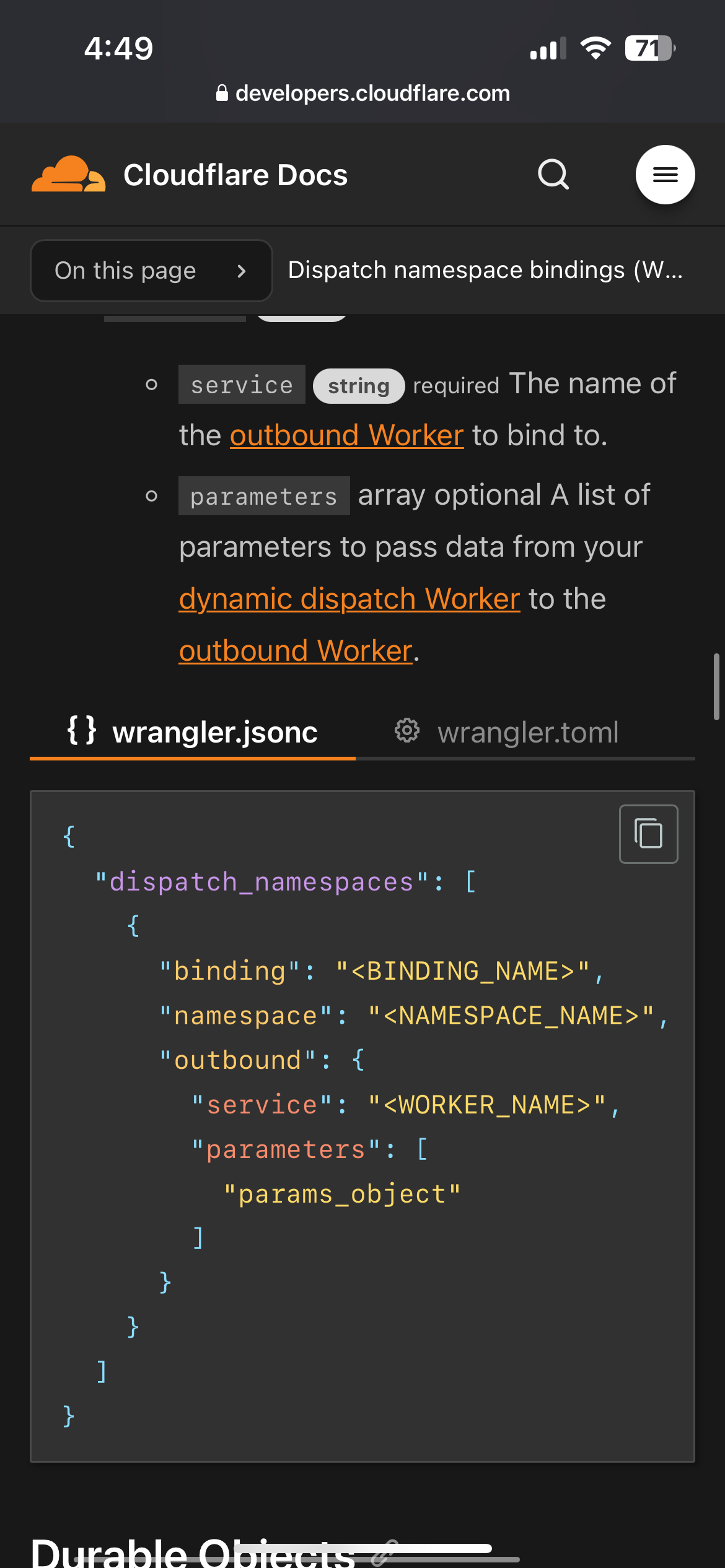Switch to the wrangler.toml tab
Image resolution: width=725 pixels, height=1568 pixels.
(x=527, y=733)
